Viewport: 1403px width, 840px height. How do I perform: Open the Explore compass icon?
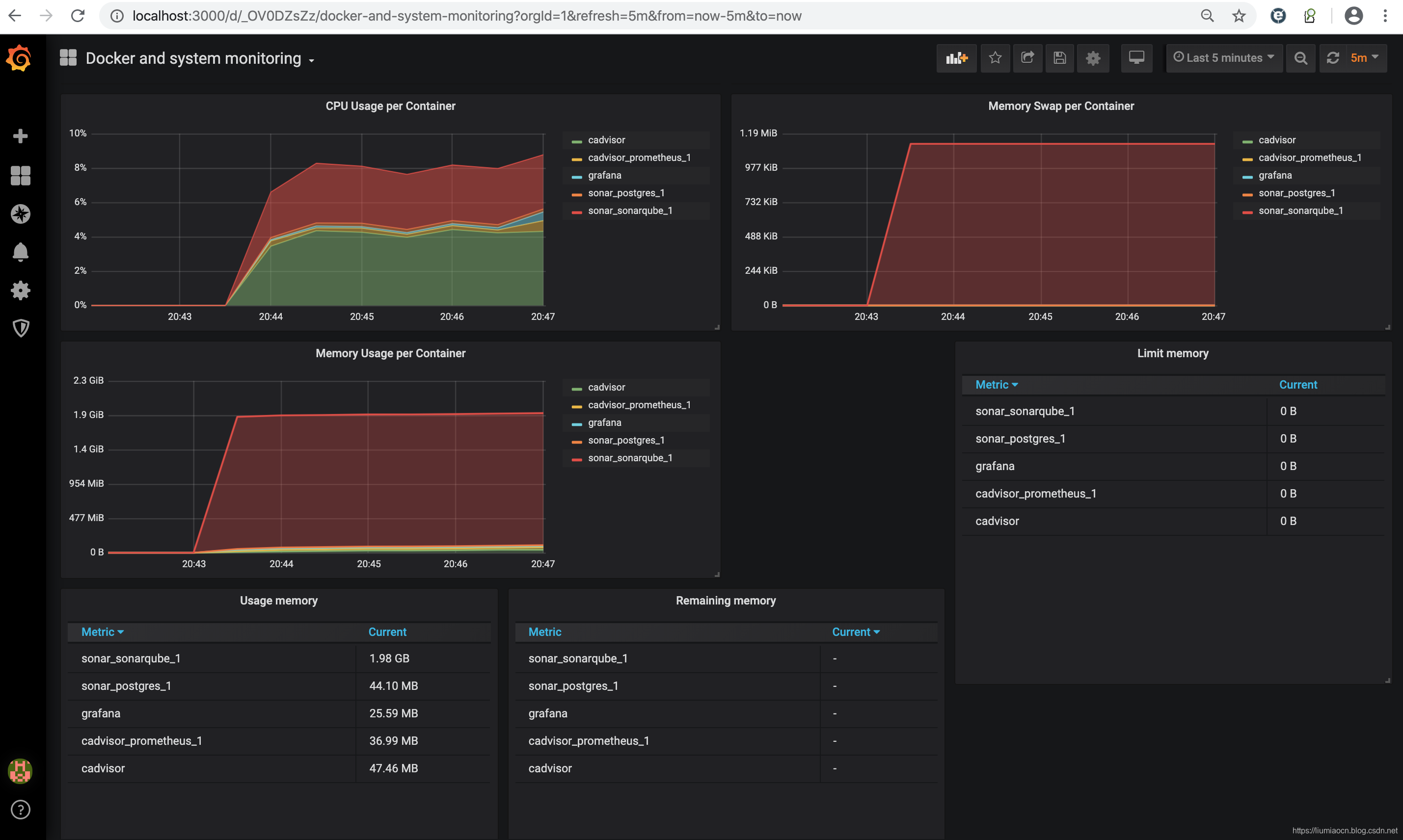21,214
